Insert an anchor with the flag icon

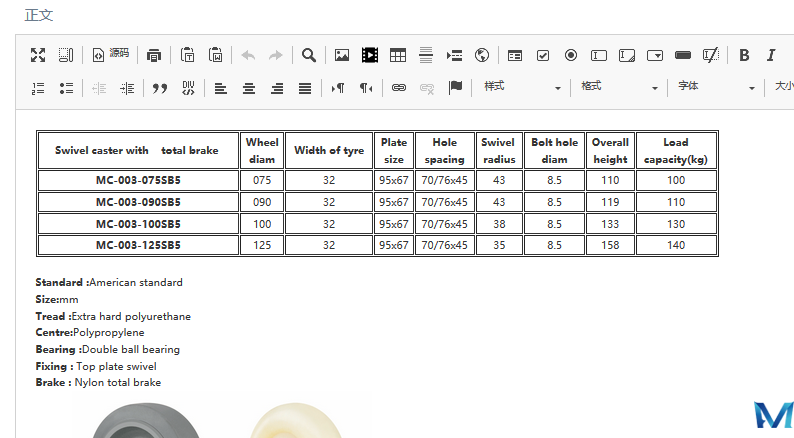pos(455,88)
